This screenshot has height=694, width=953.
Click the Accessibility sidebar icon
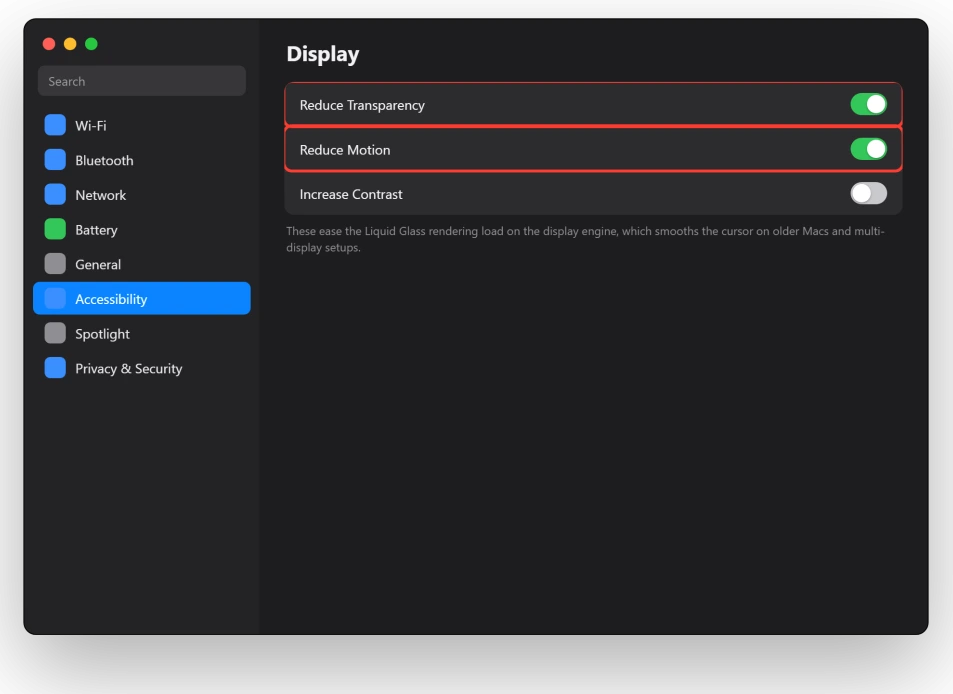(55, 298)
